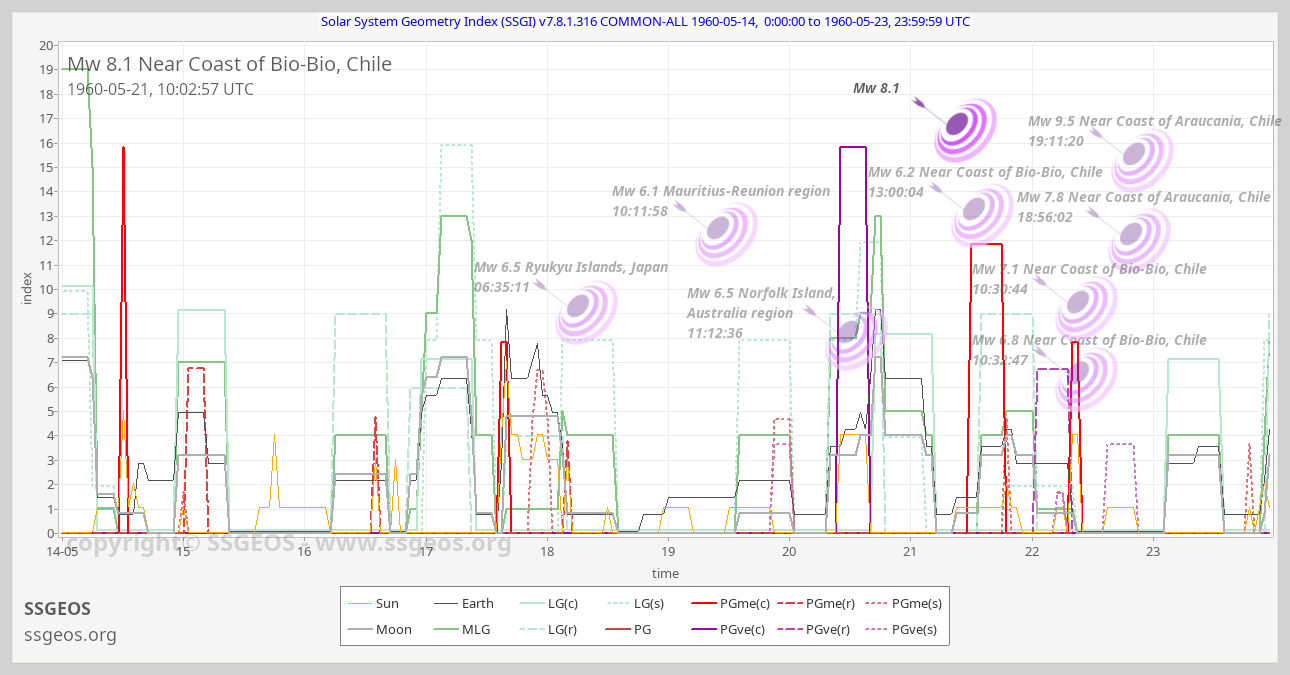
Task: Click the '21' x-axis tick label
Action: (911, 551)
